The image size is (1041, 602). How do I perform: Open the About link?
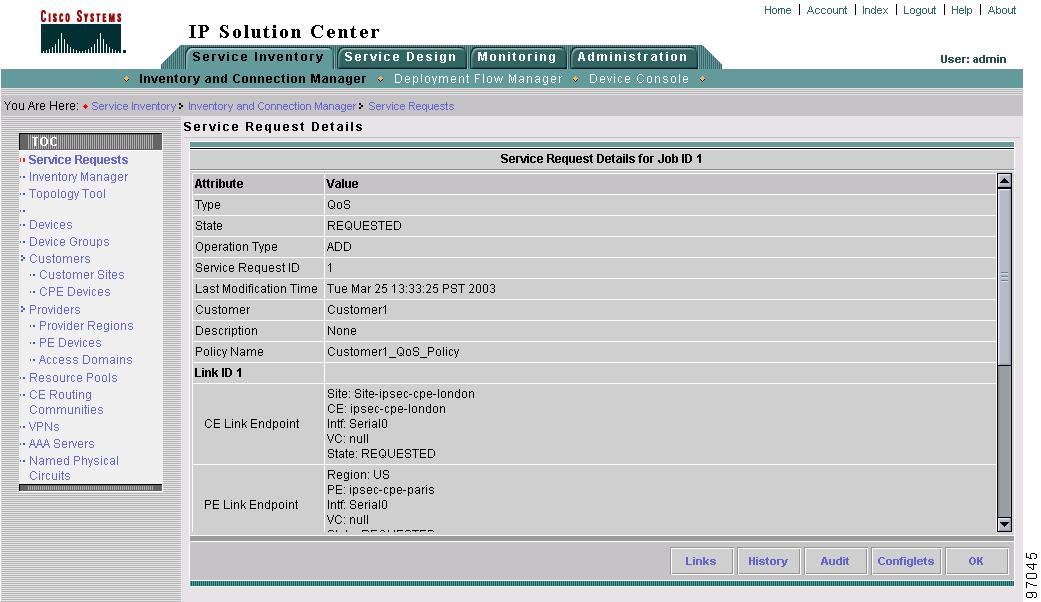tap(1002, 10)
